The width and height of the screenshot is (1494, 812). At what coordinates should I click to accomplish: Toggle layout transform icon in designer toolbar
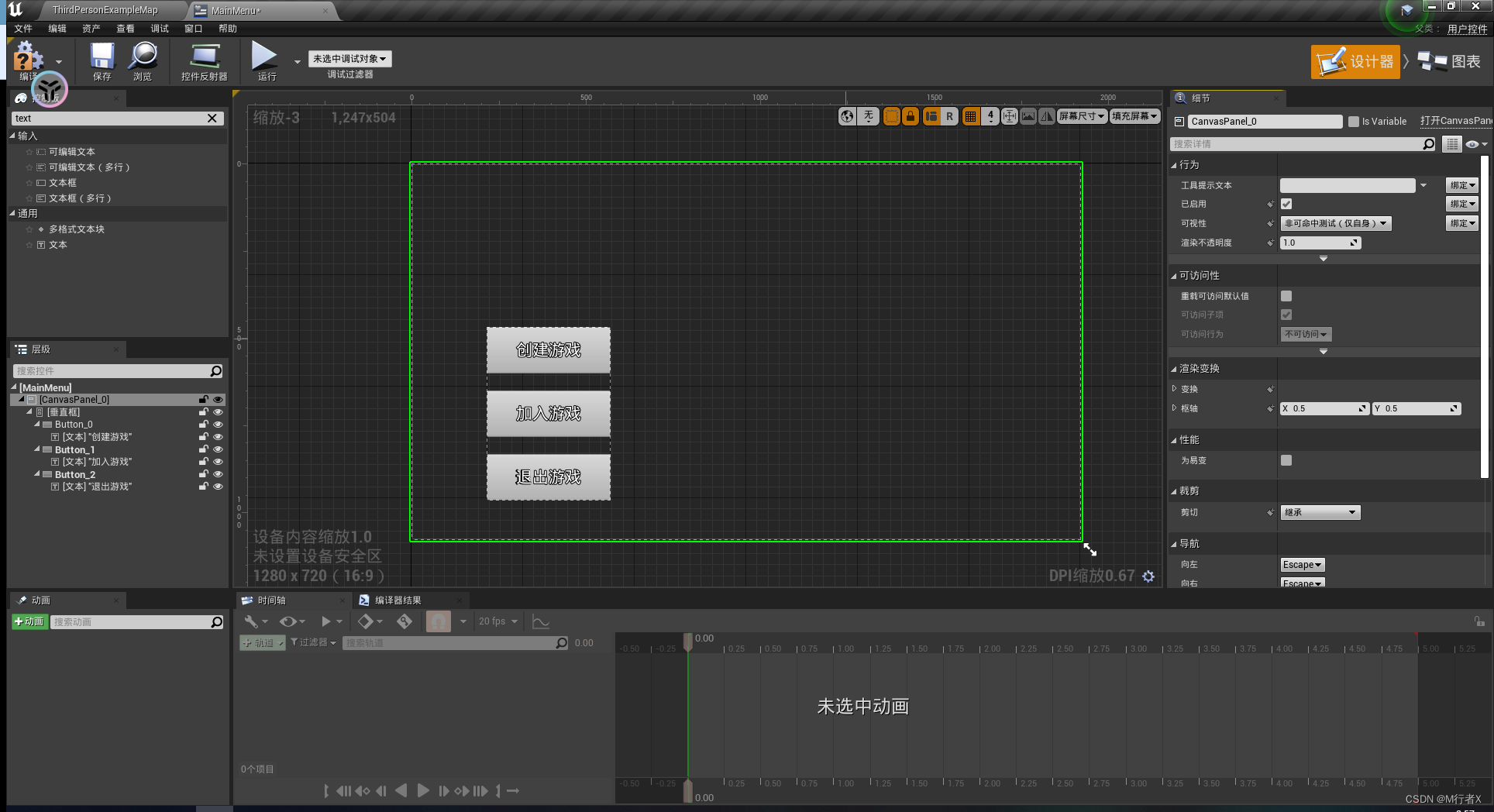pyautogui.click(x=931, y=116)
